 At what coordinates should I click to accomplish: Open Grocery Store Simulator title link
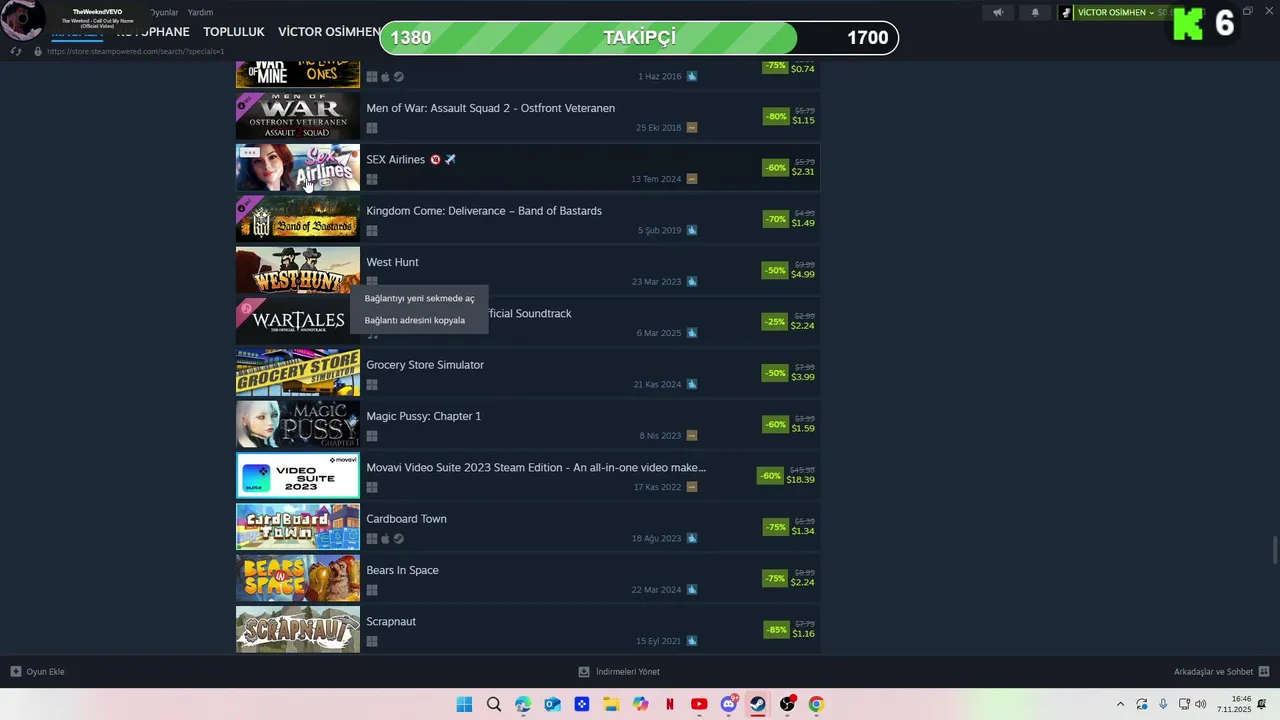pyautogui.click(x=425, y=365)
